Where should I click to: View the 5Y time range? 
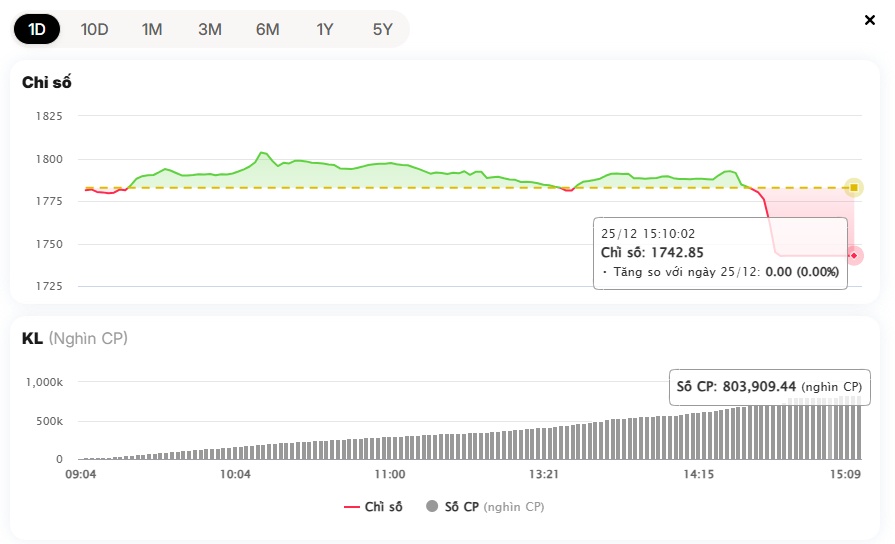[x=383, y=29]
